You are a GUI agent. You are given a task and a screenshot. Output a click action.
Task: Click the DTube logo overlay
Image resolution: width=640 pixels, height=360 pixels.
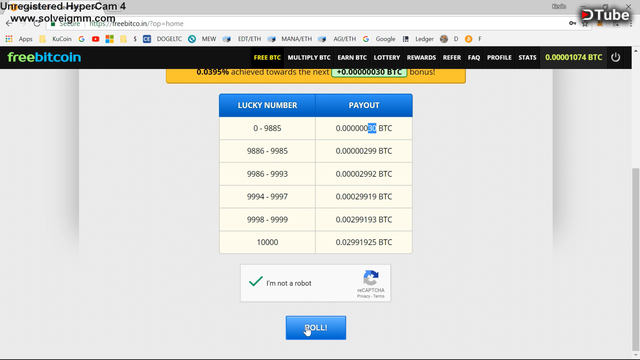(x=605, y=15)
